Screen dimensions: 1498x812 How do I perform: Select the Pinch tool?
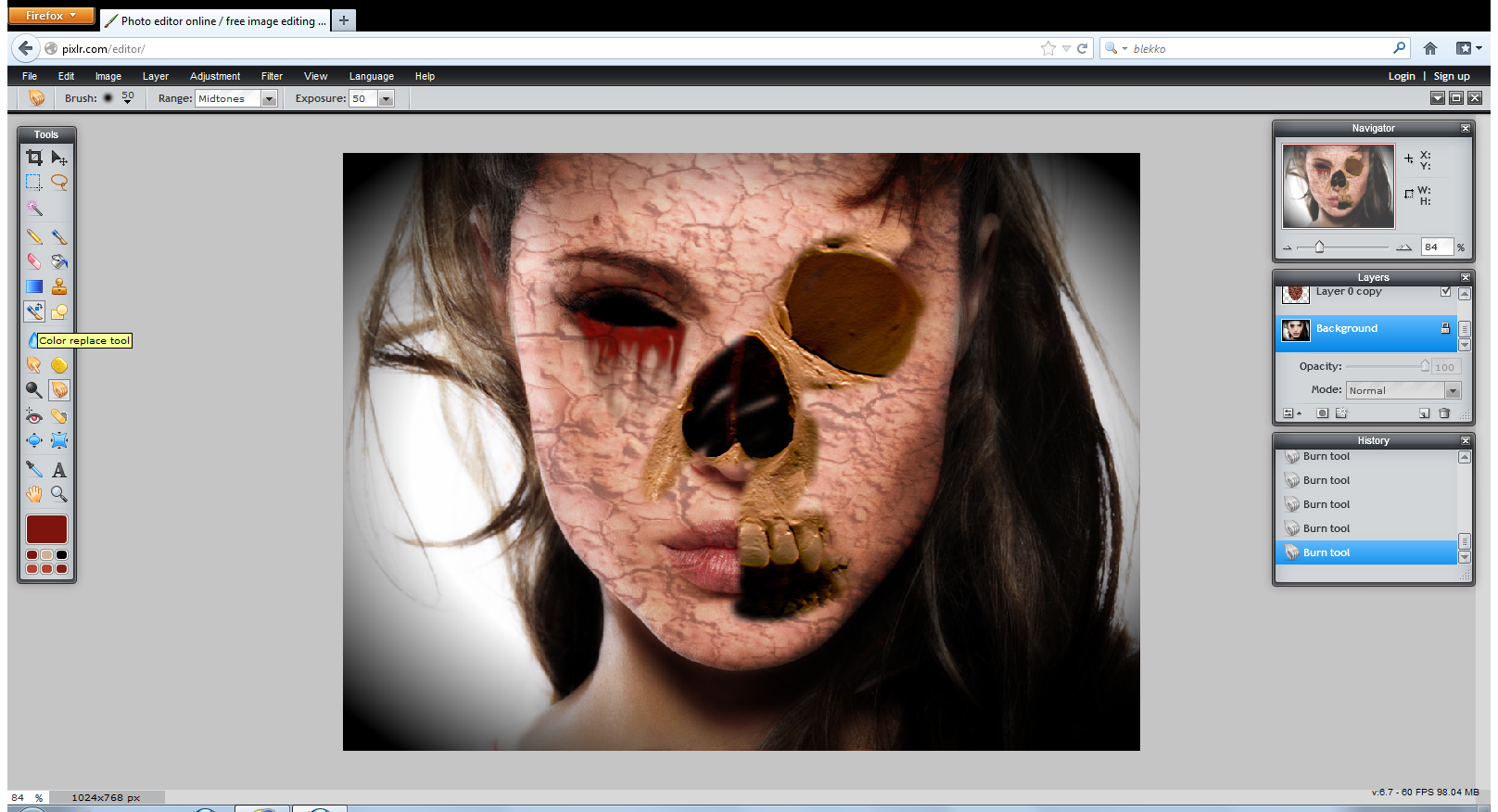[x=59, y=440]
